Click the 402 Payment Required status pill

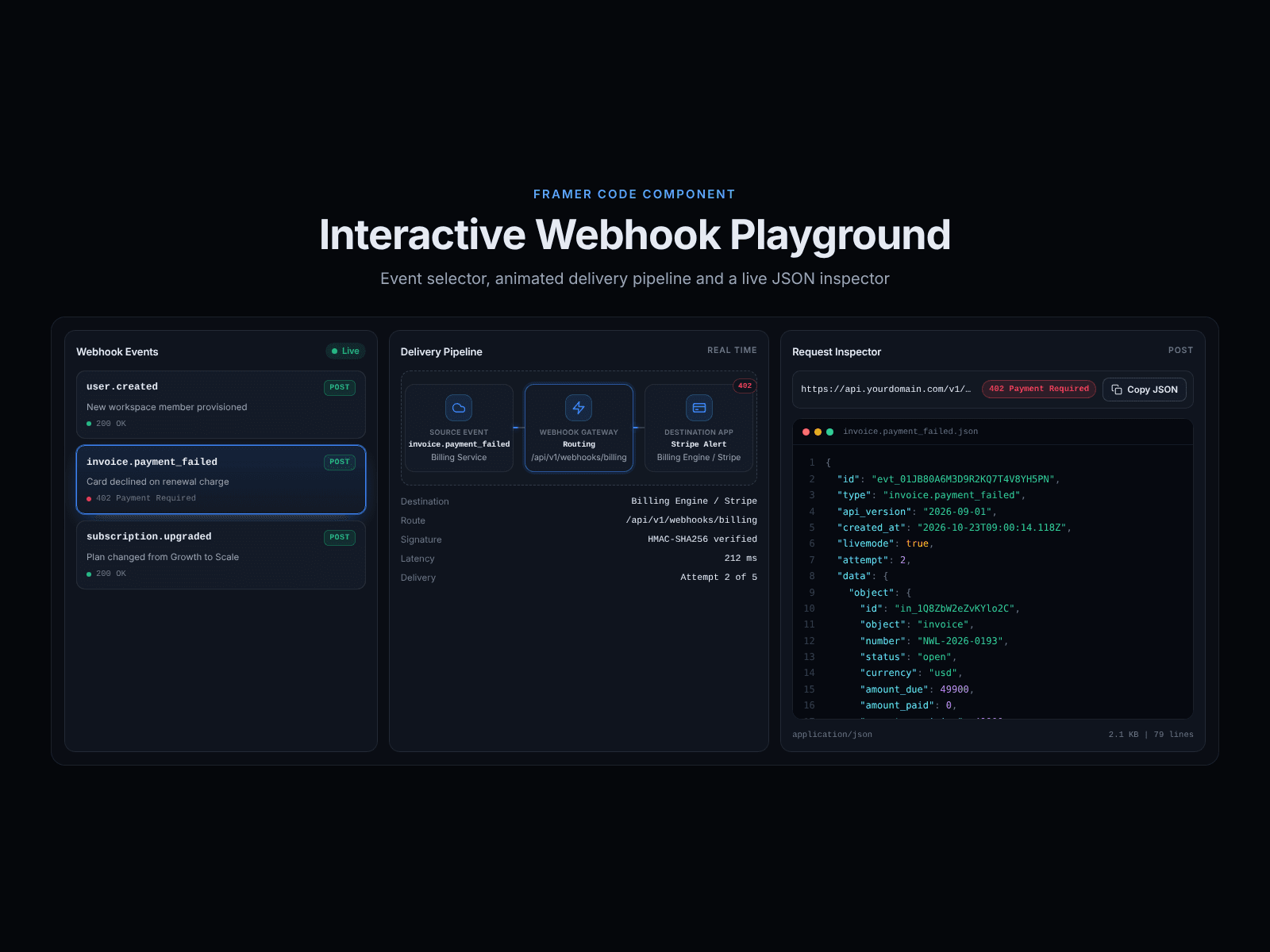(1038, 389)
